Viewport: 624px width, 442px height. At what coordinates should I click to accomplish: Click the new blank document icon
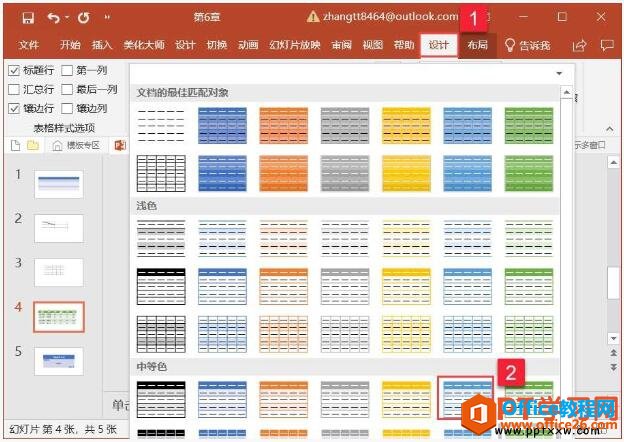tap(15, 145)
